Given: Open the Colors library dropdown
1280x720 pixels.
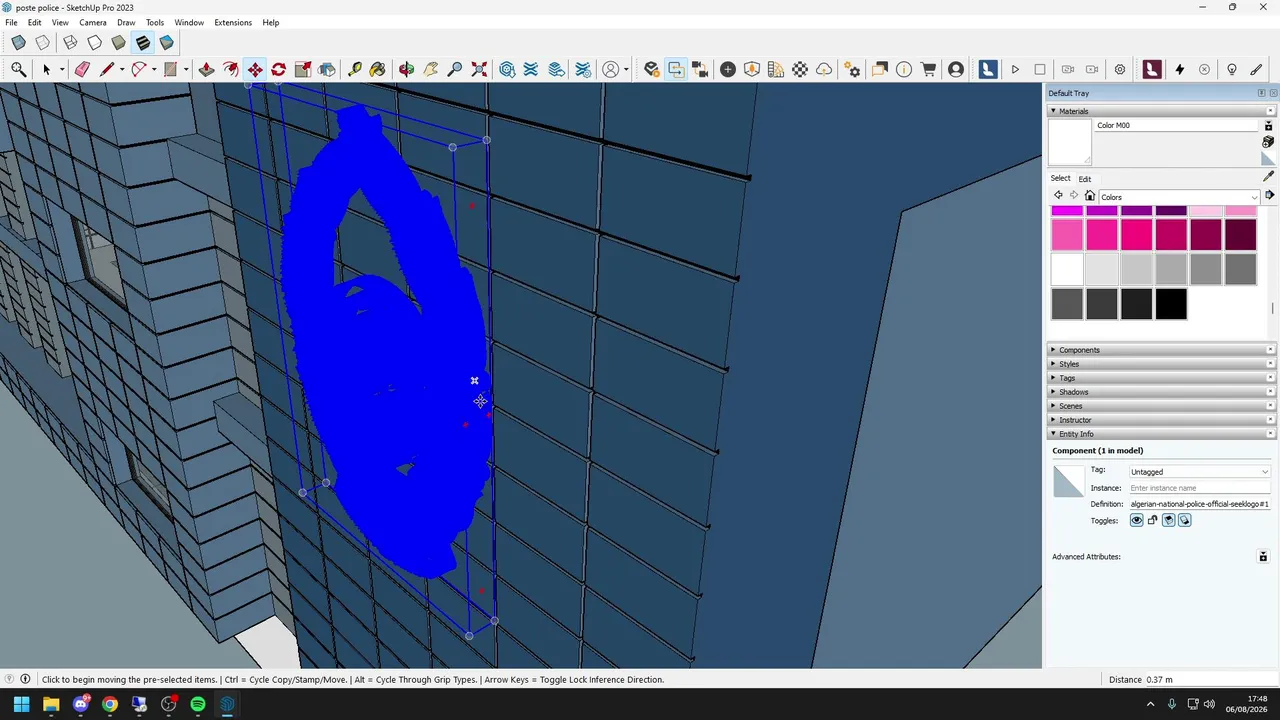Looking at the screenshot, I should coord(1179,197).
